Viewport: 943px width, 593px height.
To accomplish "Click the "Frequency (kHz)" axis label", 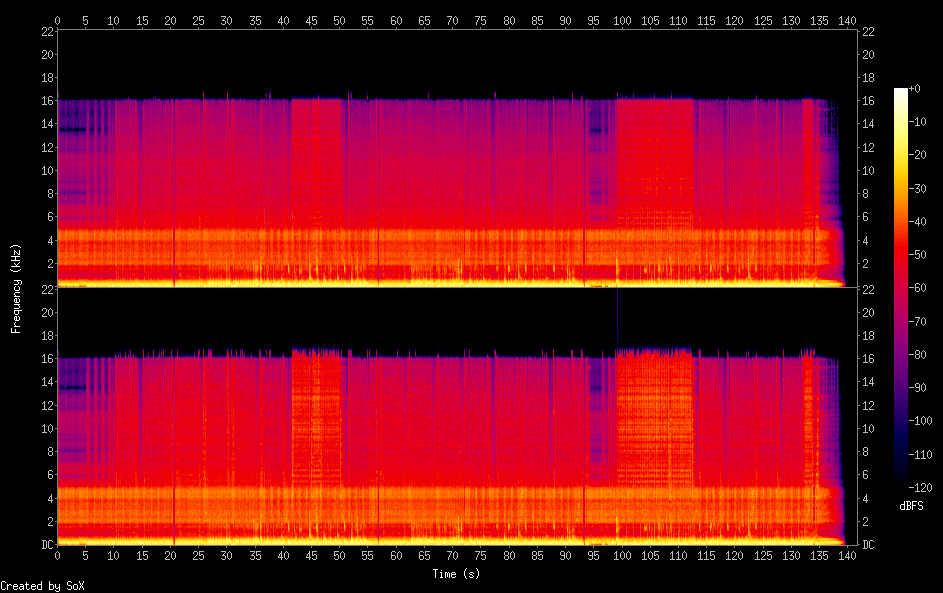I will [x=16, y=288].
